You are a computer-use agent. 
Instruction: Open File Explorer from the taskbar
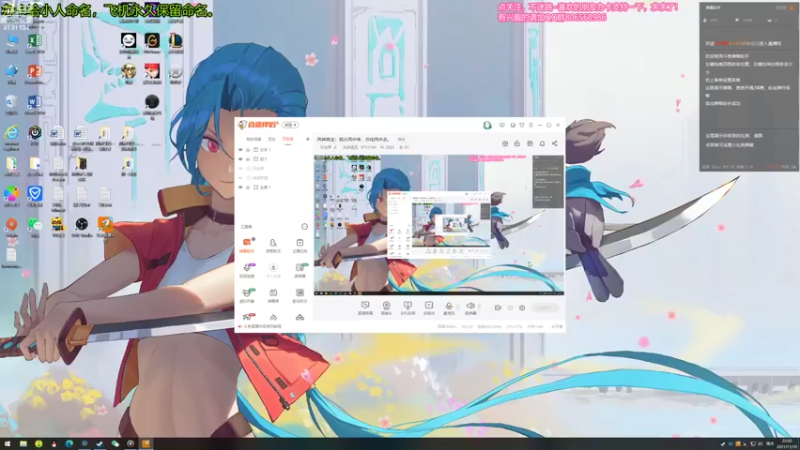point(23,444)
